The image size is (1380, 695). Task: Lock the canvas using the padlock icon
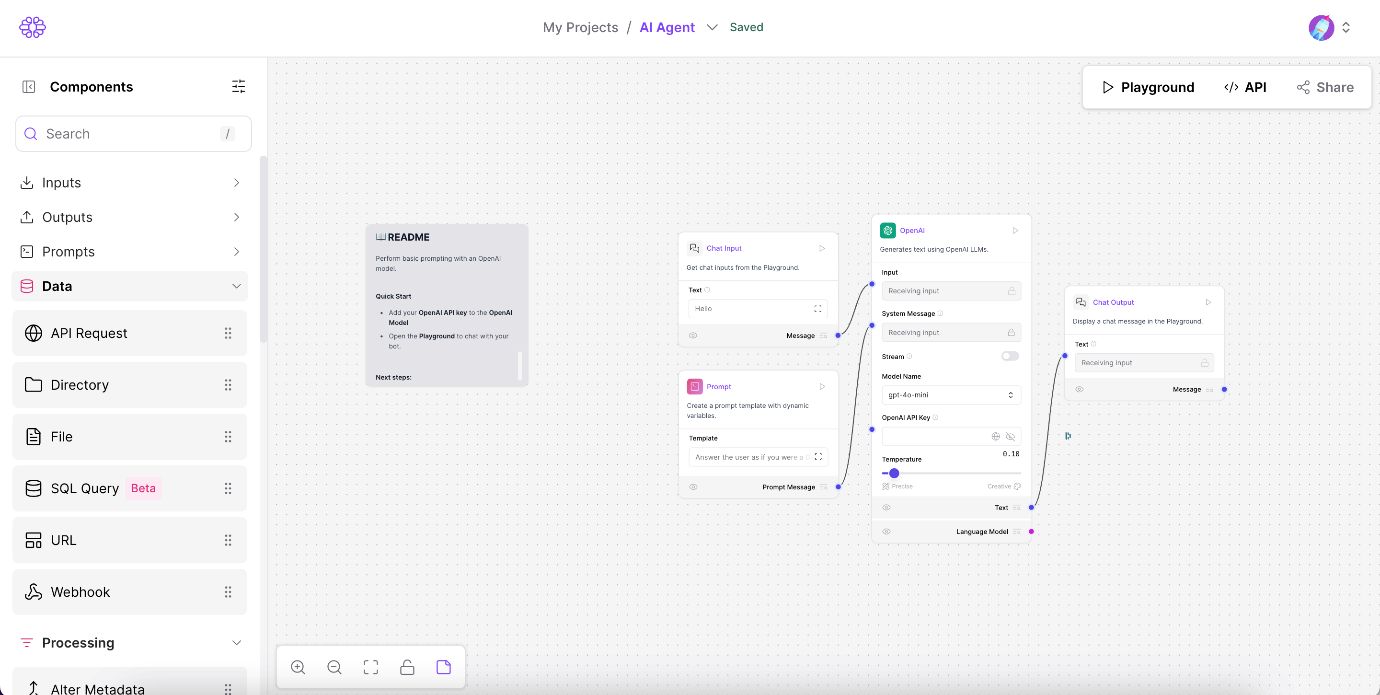407,666
